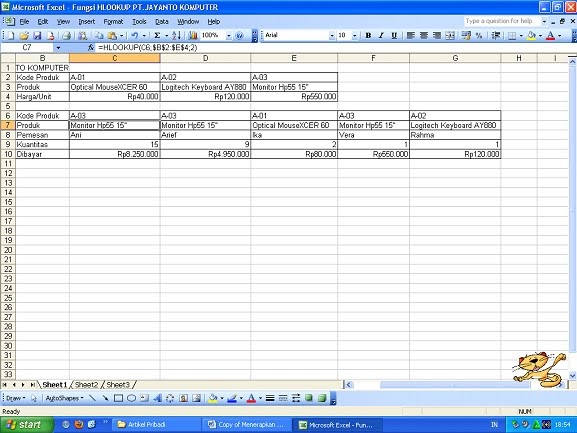577x433 pixels.
Task: Open the Tools menu
Action: (x=139, y=22)
